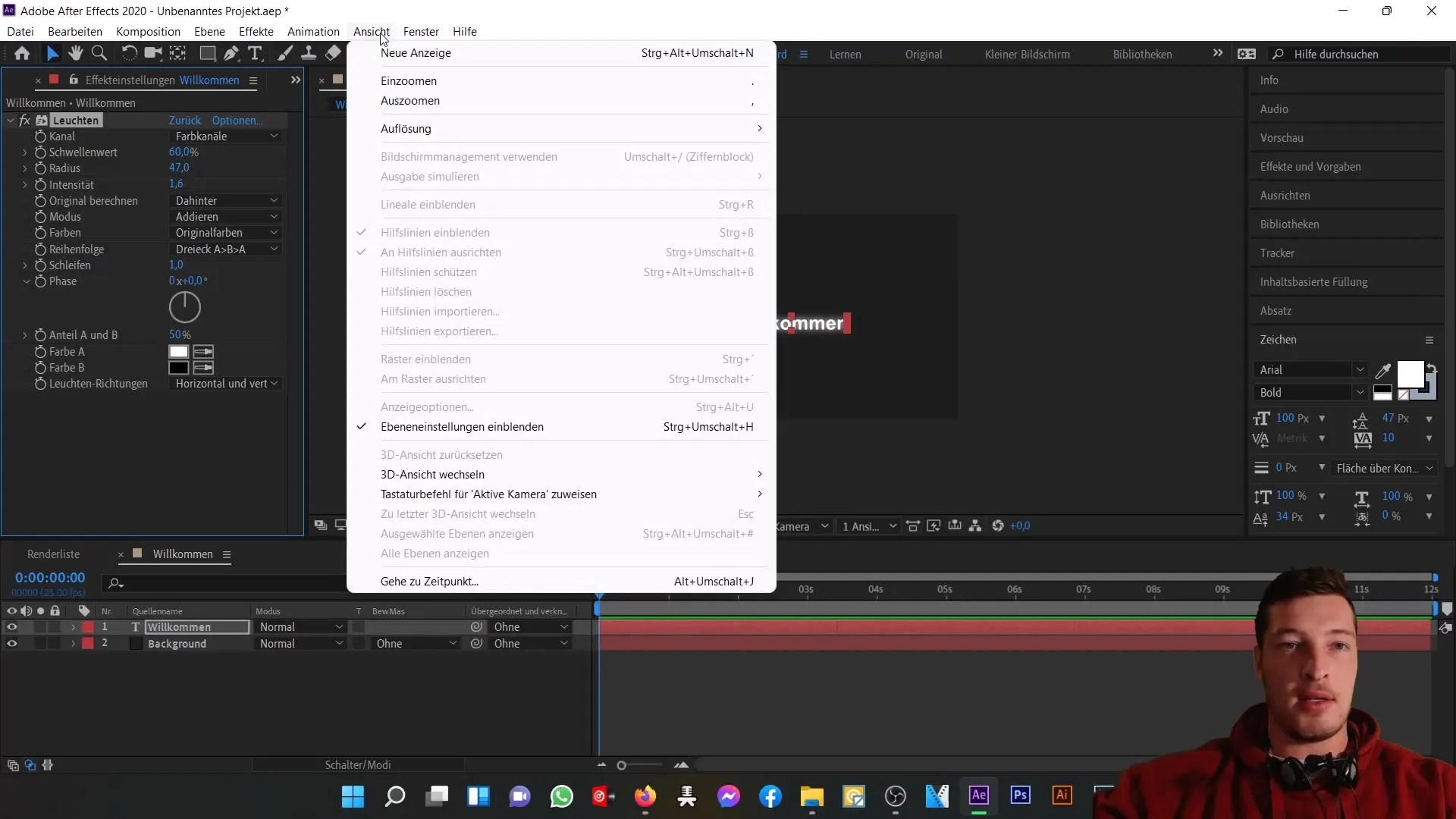Click the timeline zoom slider handle
1456x819 pixels.
click(x=621, y=766)
